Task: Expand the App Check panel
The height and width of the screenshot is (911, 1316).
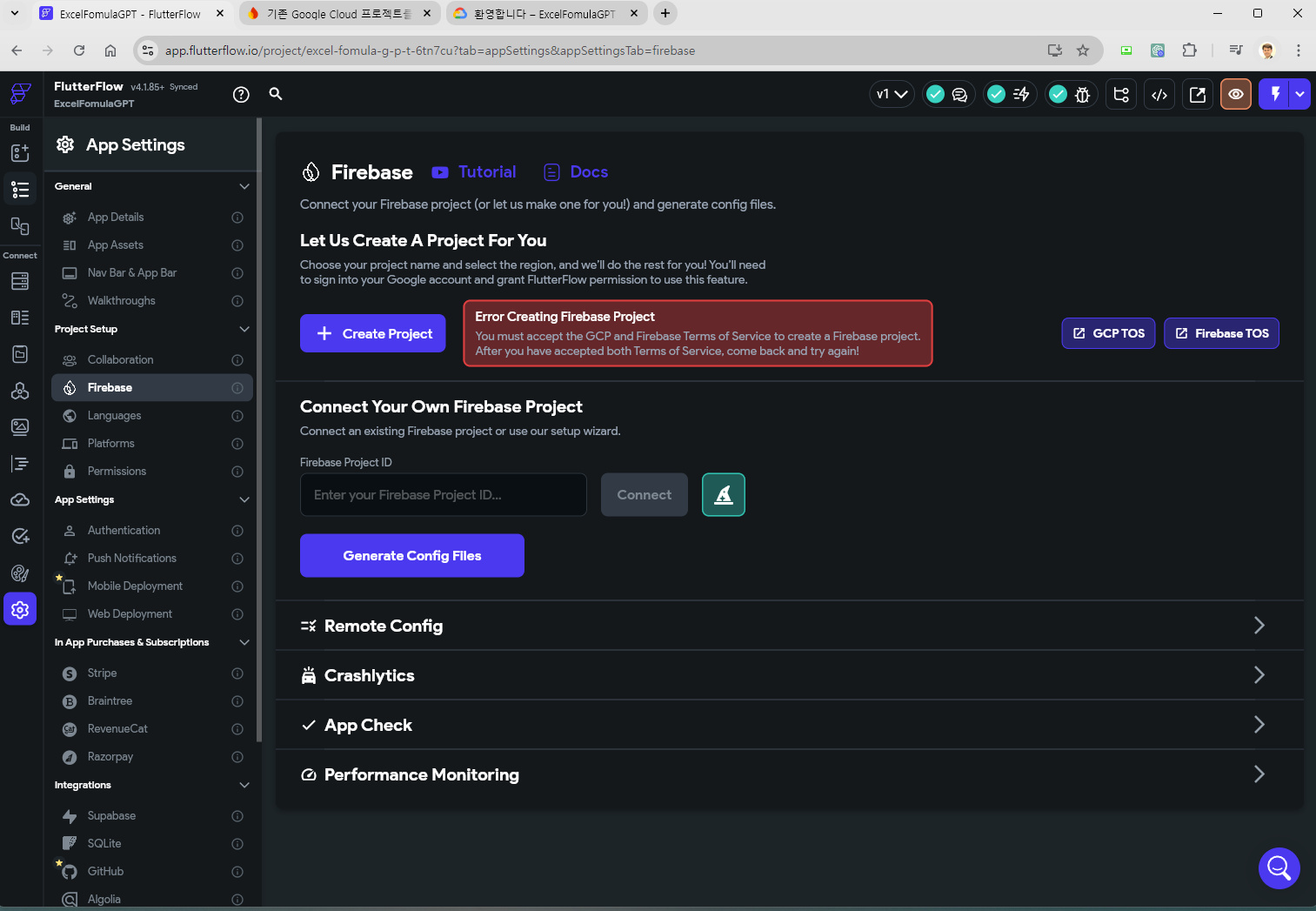Action: pyautogui.click(x=789, y=725)
